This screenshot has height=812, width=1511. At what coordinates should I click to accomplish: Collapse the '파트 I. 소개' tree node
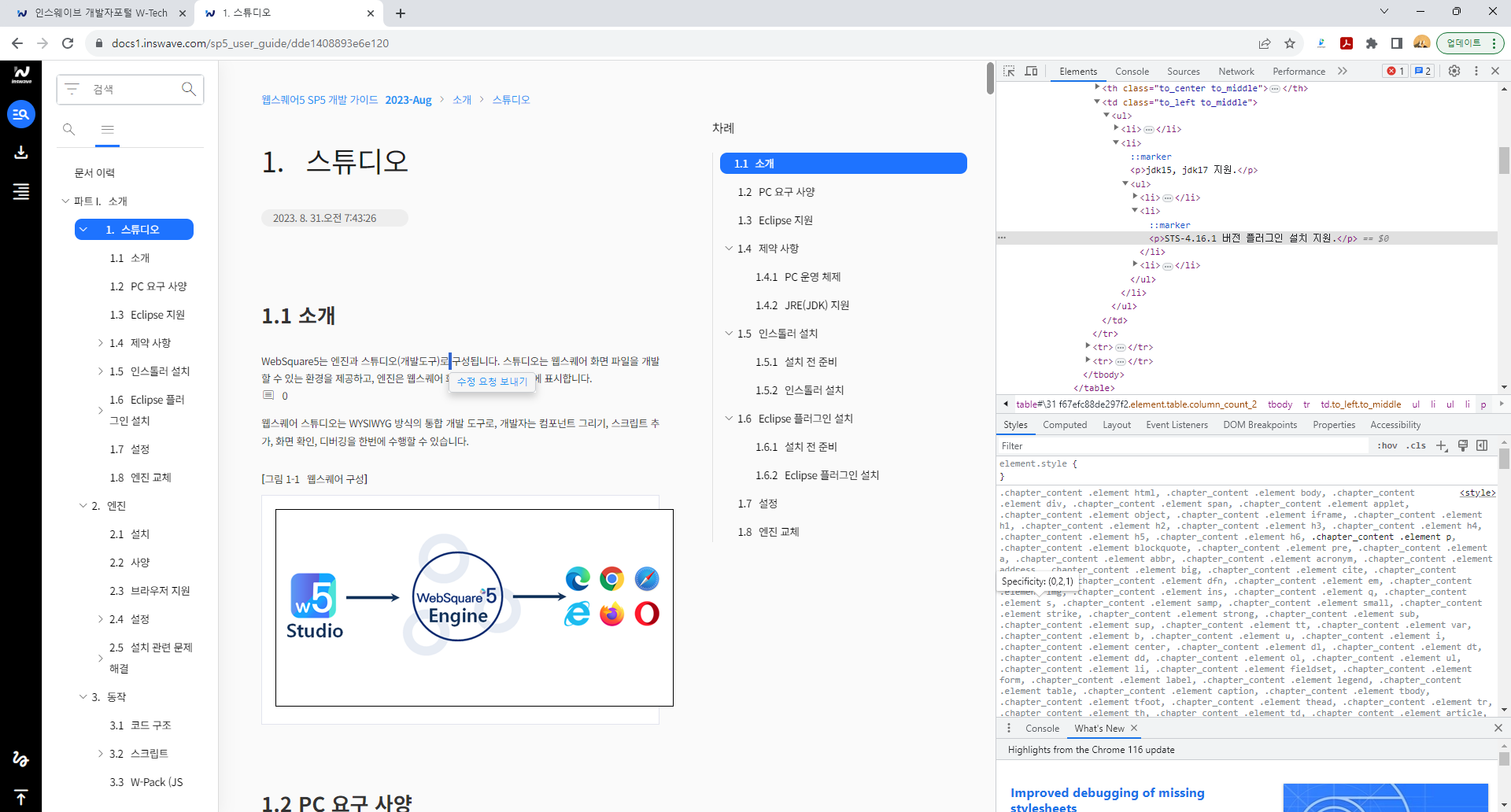65,201
